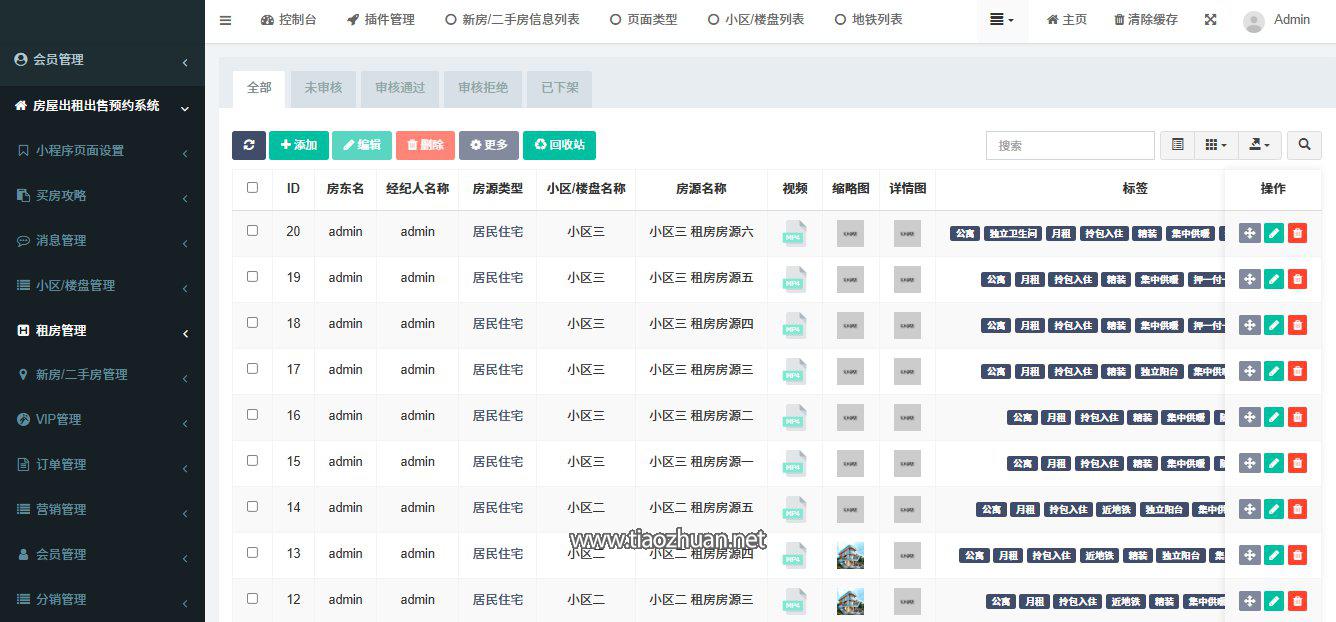This screenshot has height=622, width=1336.
Task: Click green edit pencil for row ID 19
Action: (1273, 279)
